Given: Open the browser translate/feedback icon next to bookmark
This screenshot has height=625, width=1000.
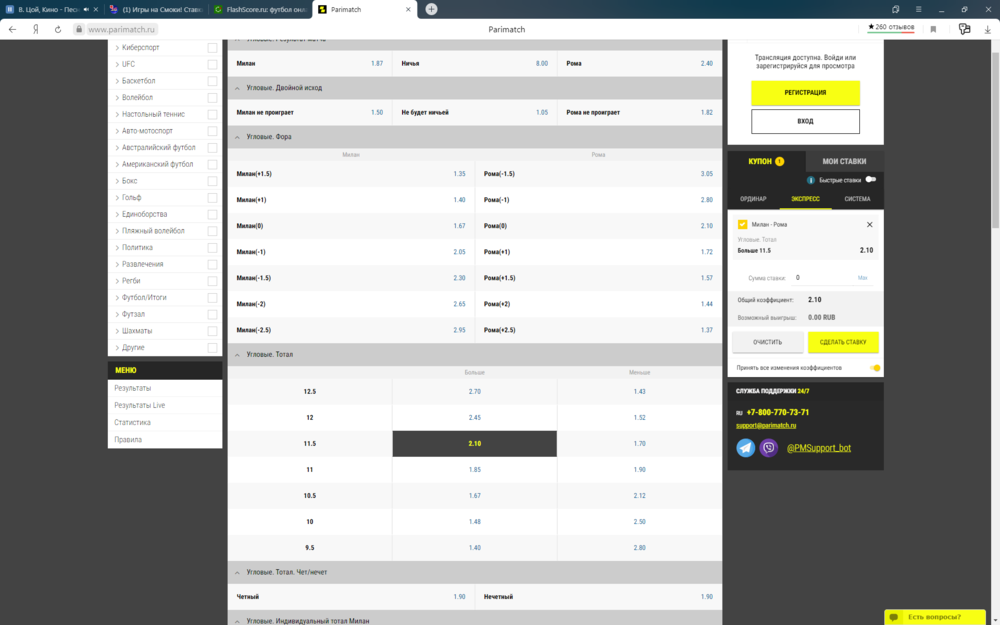Looking at the screenshot, I should 964,29.
